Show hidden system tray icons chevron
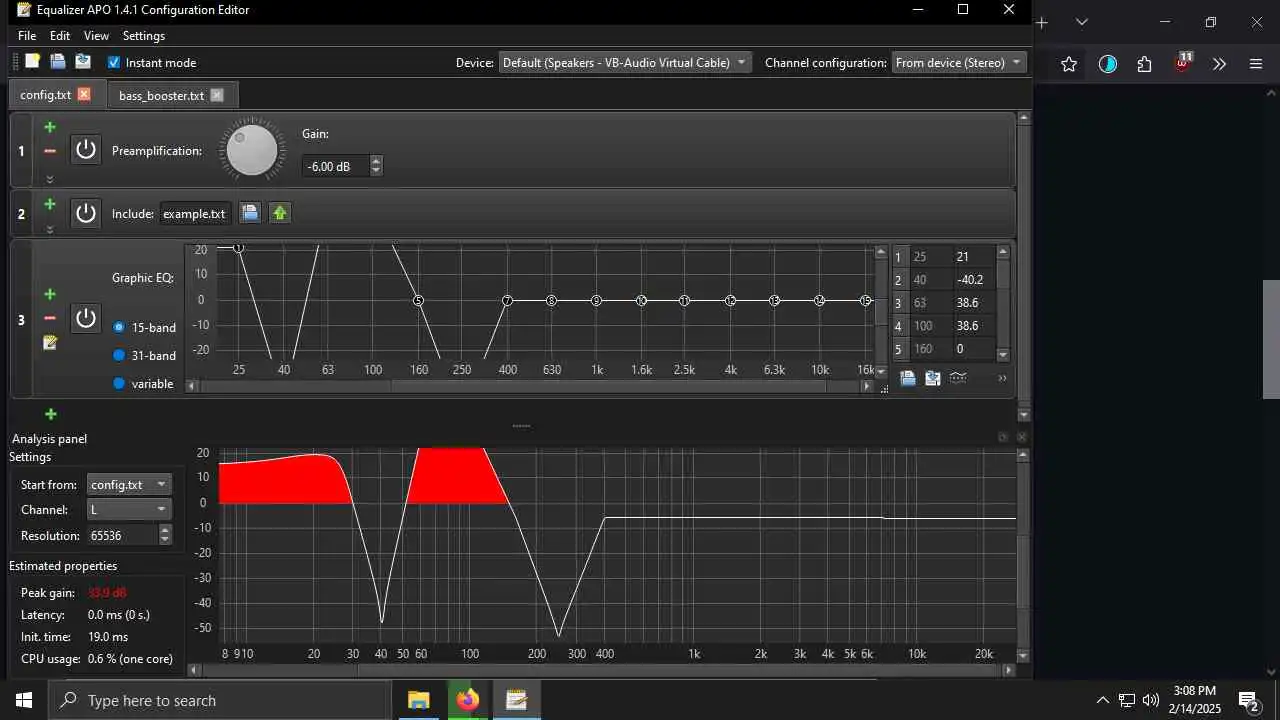The height and width of the screenshot is (720, 1280). click(1103, 700)
